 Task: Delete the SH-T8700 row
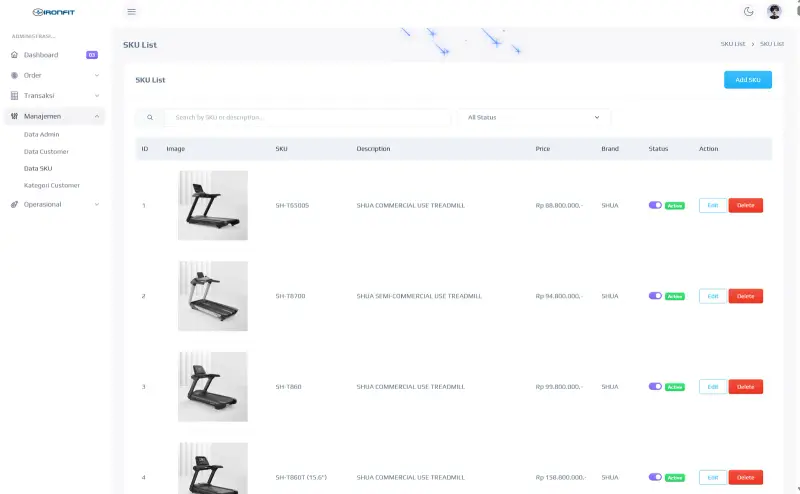click(x=745, y=296)
